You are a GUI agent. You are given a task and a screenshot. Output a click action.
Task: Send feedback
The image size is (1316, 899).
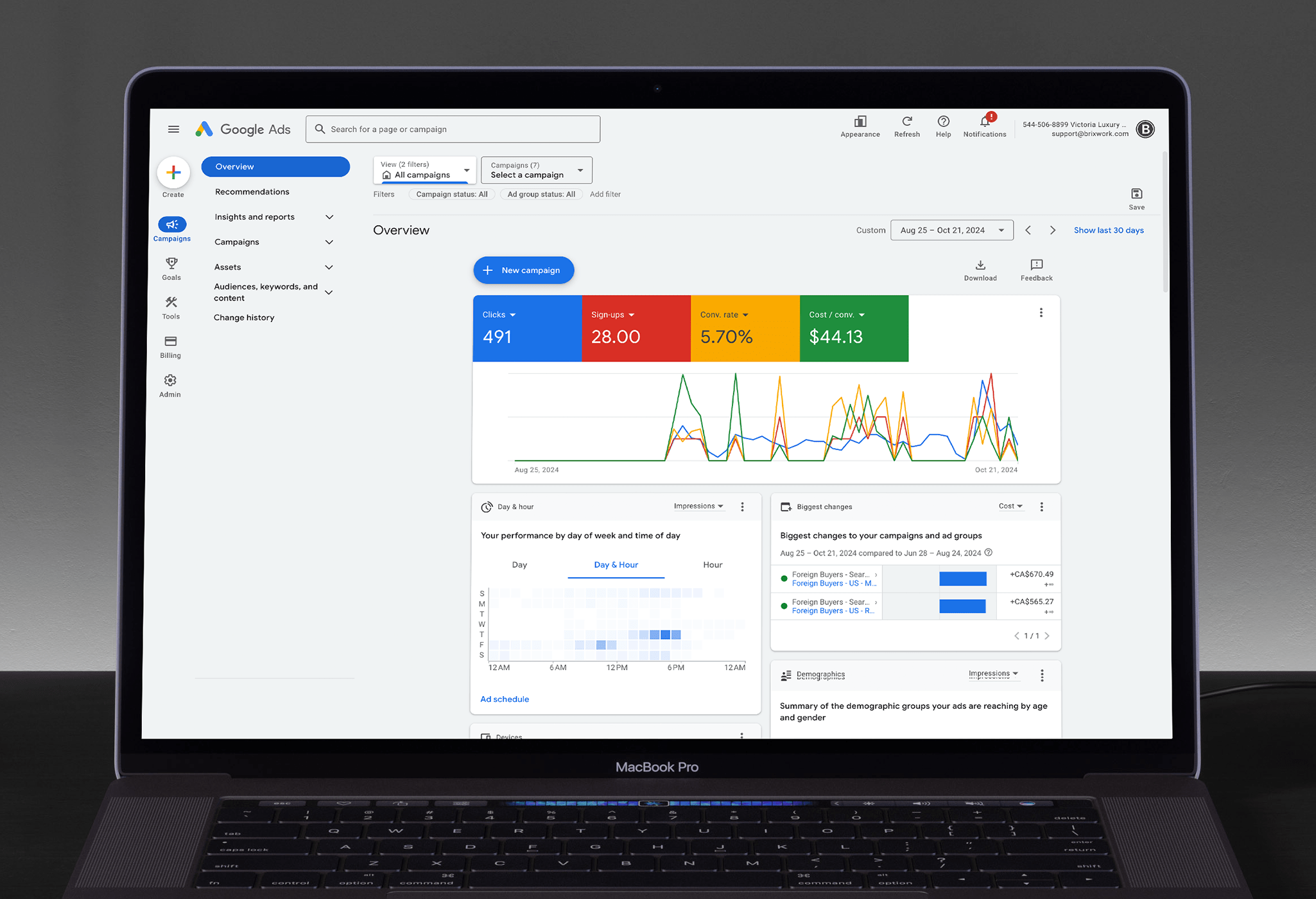pos(1035,265)
